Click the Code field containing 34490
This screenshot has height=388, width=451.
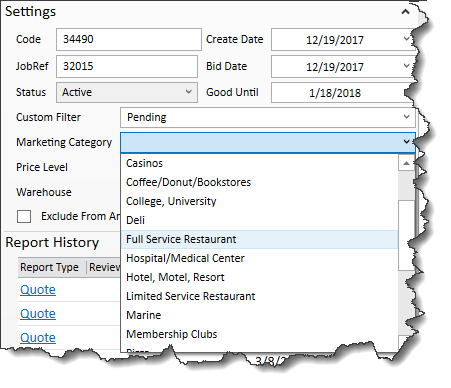(129, 39)
